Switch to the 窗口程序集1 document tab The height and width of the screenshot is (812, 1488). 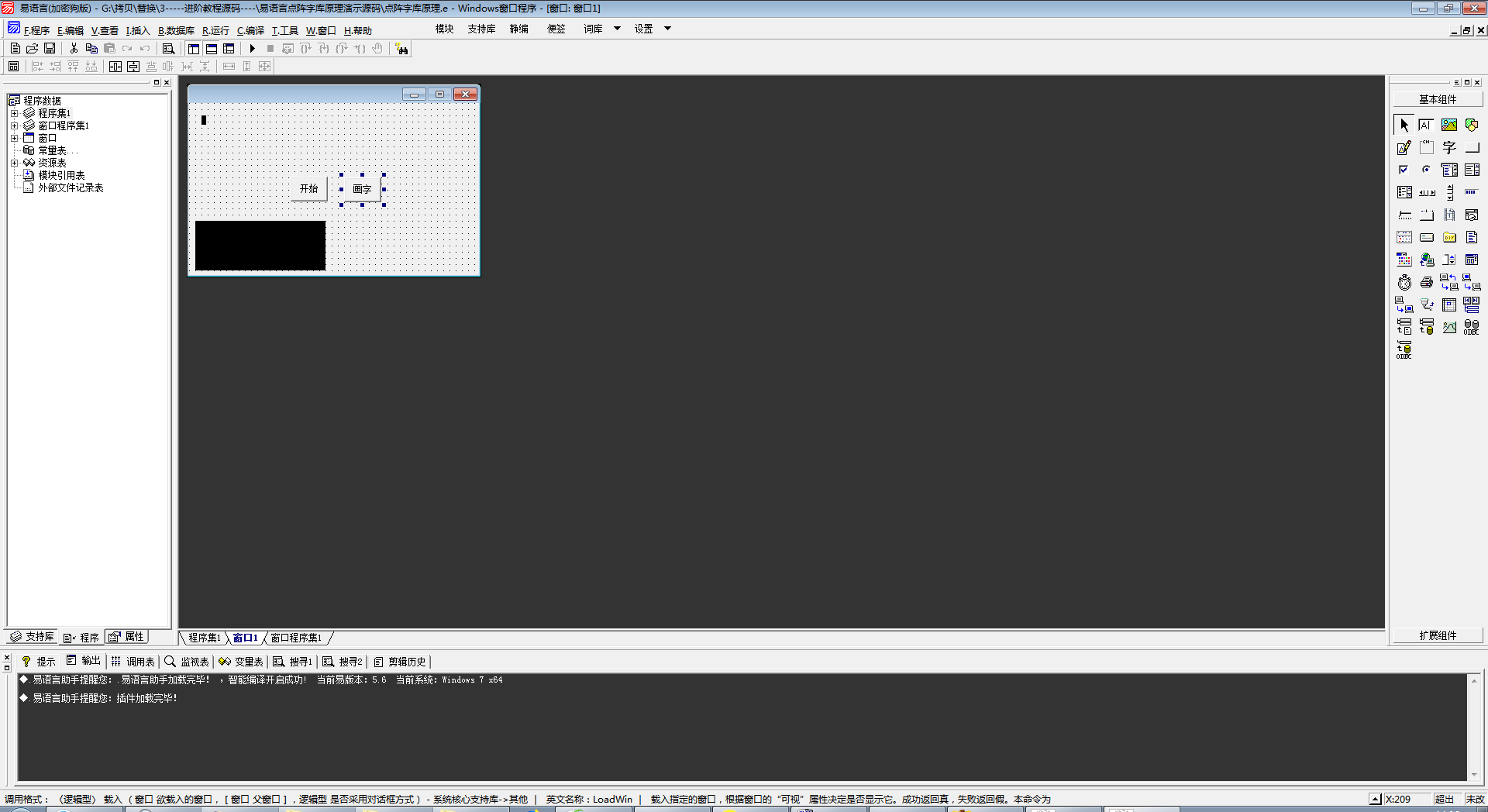pyautogui.click(x=296, y=638)
